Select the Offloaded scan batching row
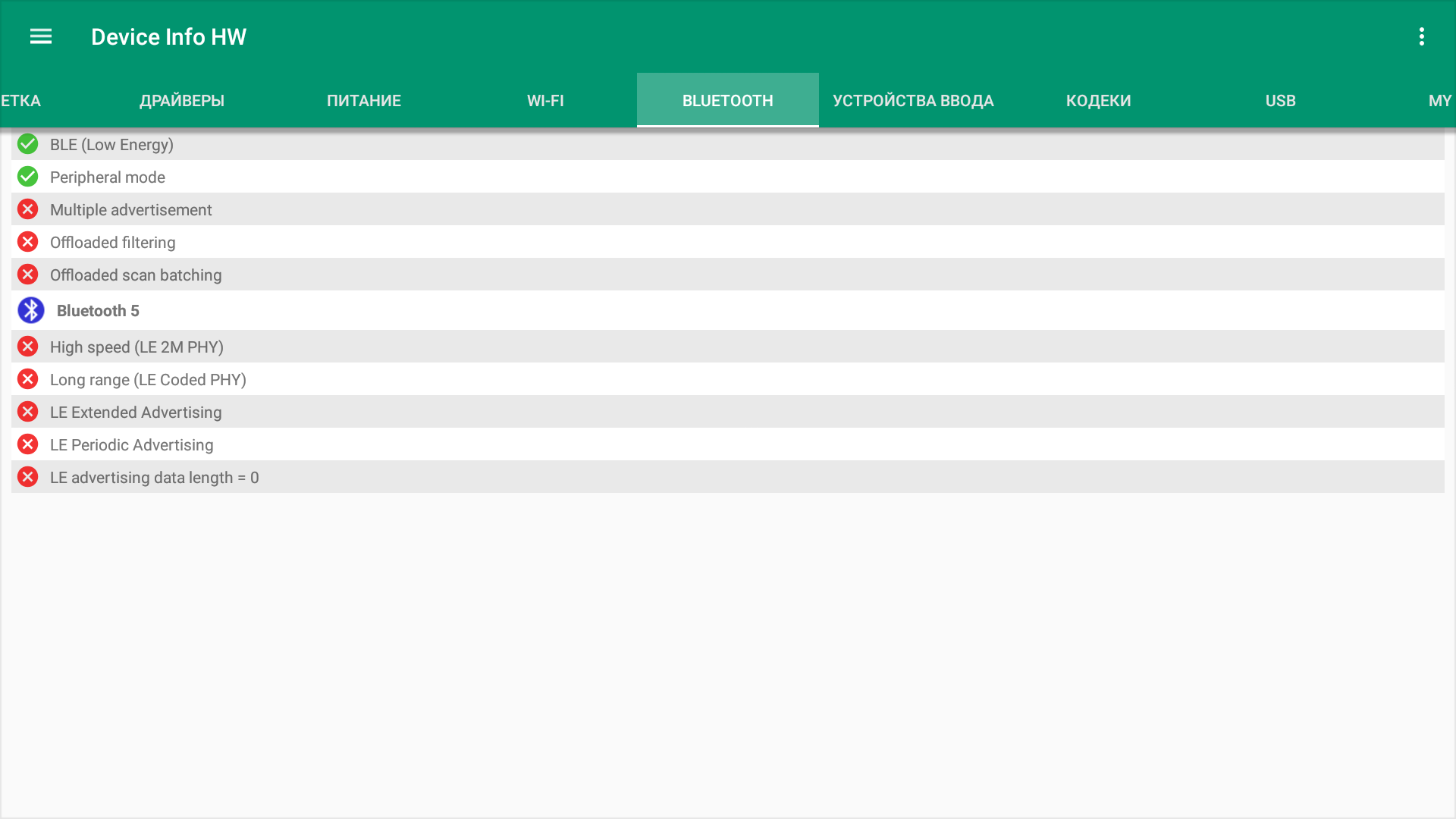The width and height of the screenshot is (1456, 819). tap(136, 275)
